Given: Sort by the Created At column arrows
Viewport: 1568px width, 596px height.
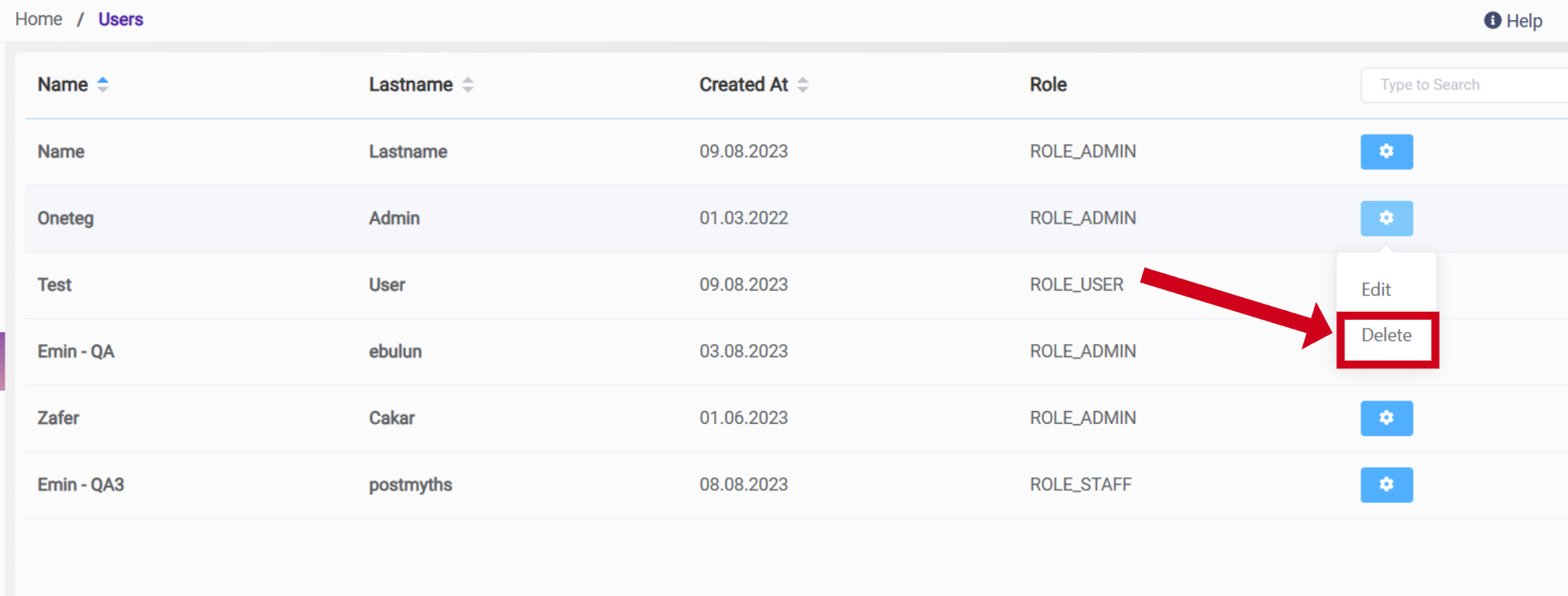Looking at the screenshot, I should [802, 85].
